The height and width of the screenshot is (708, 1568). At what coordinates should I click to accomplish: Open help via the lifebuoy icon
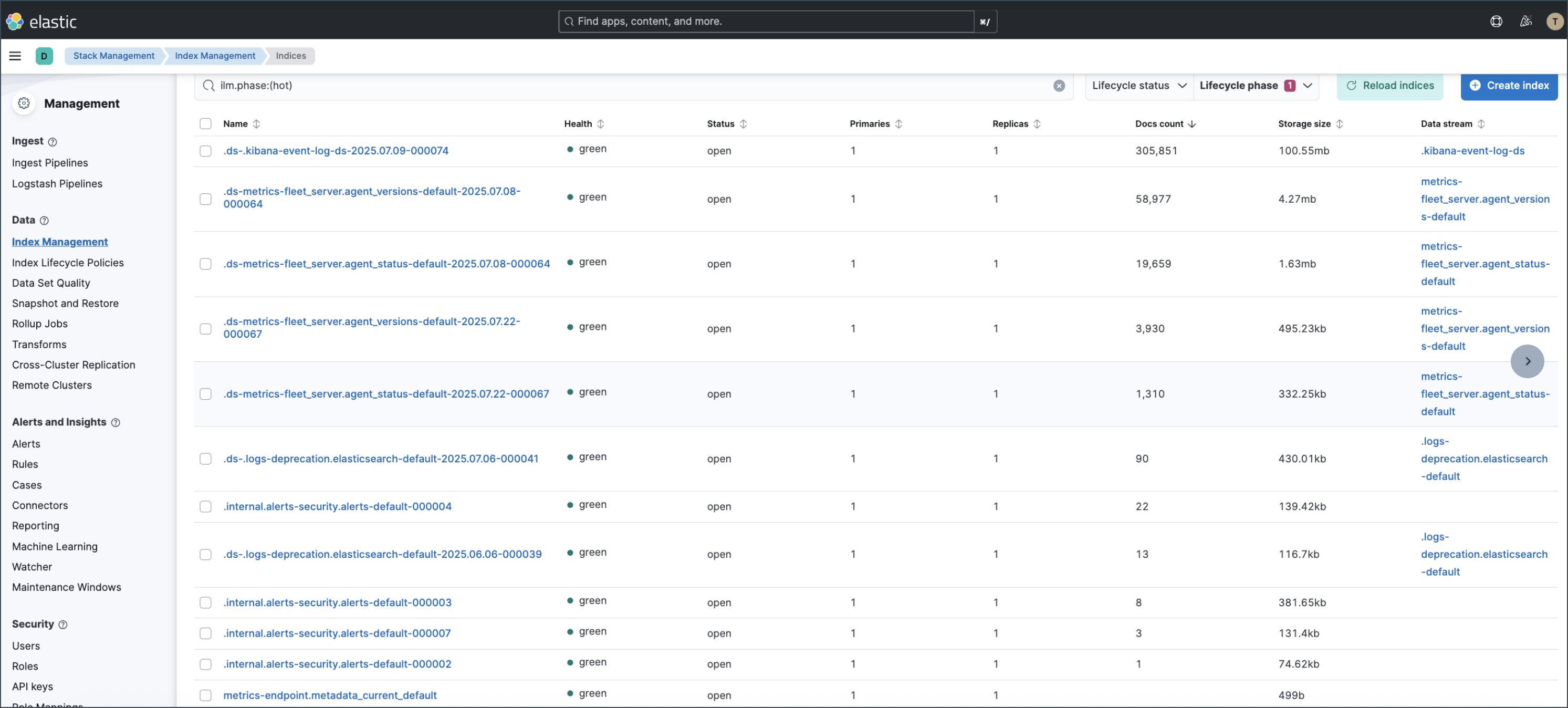point(1496,20)
